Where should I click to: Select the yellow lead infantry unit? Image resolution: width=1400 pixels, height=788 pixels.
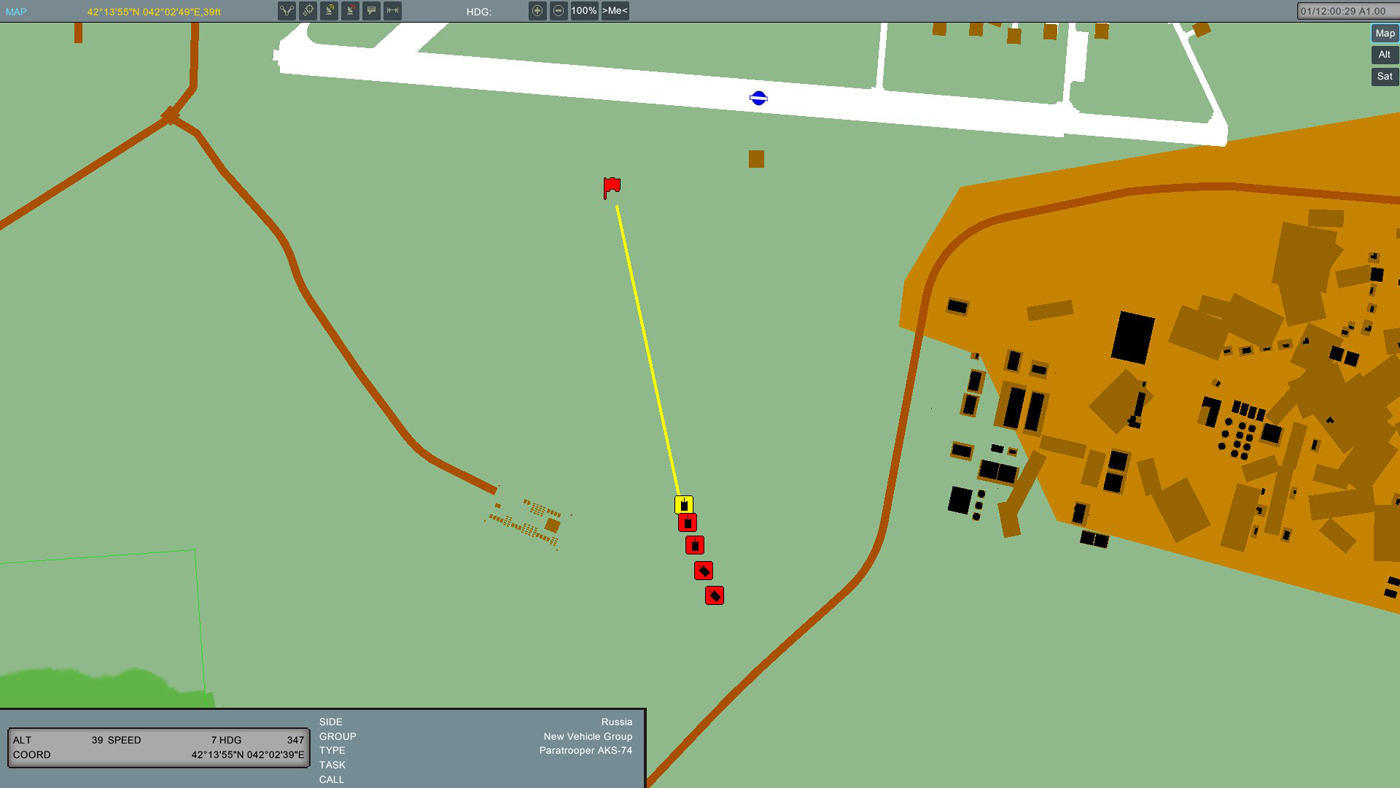point(684,505)
